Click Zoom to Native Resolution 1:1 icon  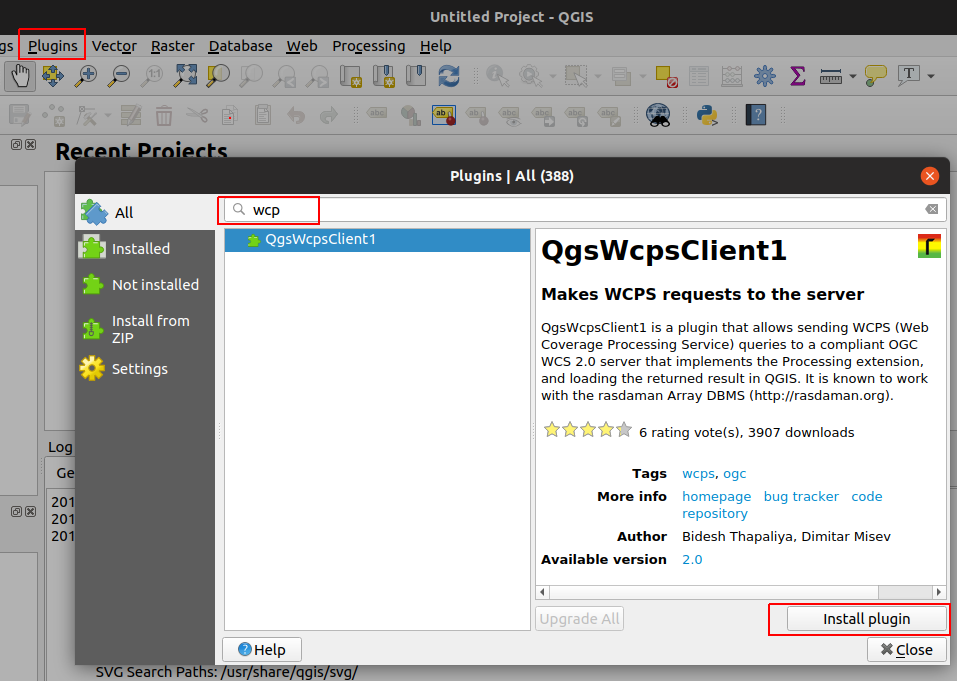pos(152,76)
